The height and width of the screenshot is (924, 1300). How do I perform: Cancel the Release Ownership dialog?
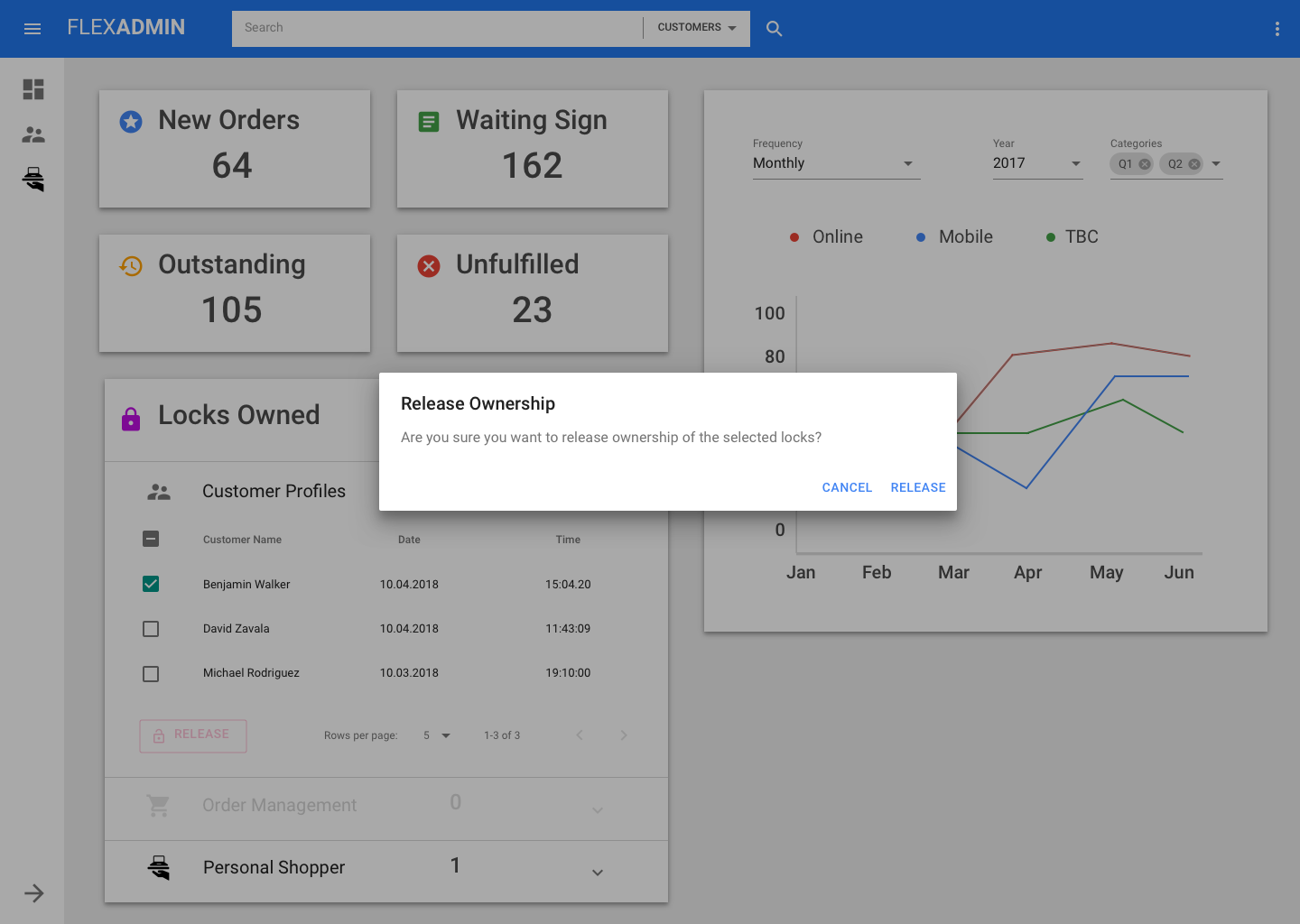846,487
